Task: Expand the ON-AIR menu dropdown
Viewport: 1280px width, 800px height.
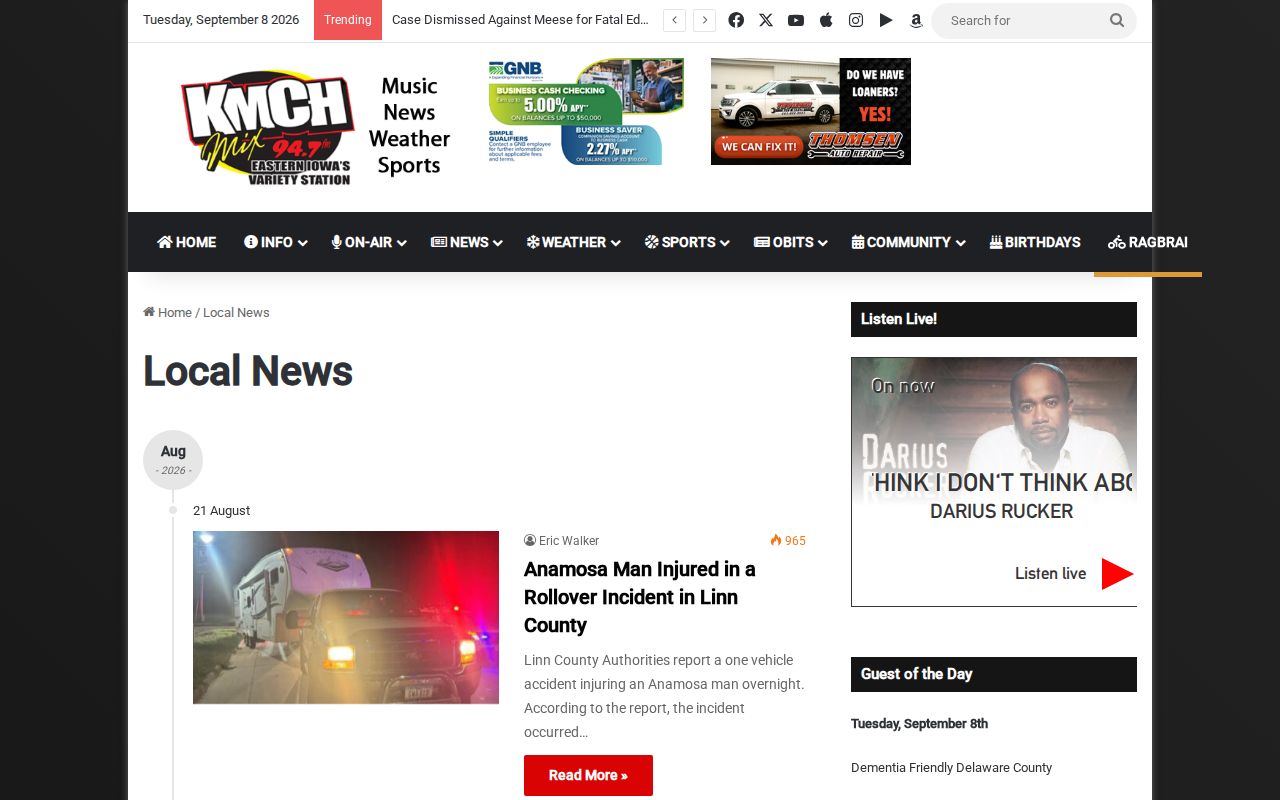Action: pyautogui.click(x=369, y=242)
